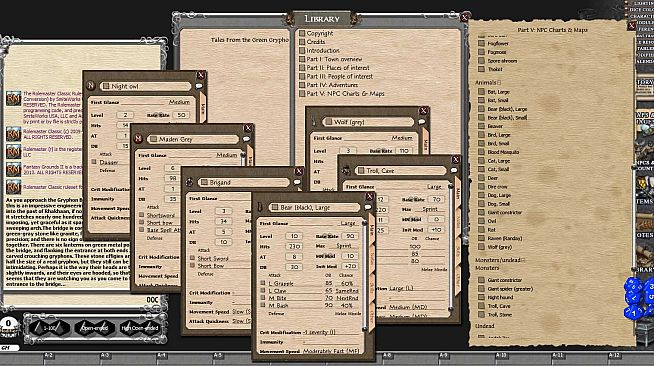
Task: Toggle L Claw attack checkbox on Bear sheet
Action: (263, 291)
